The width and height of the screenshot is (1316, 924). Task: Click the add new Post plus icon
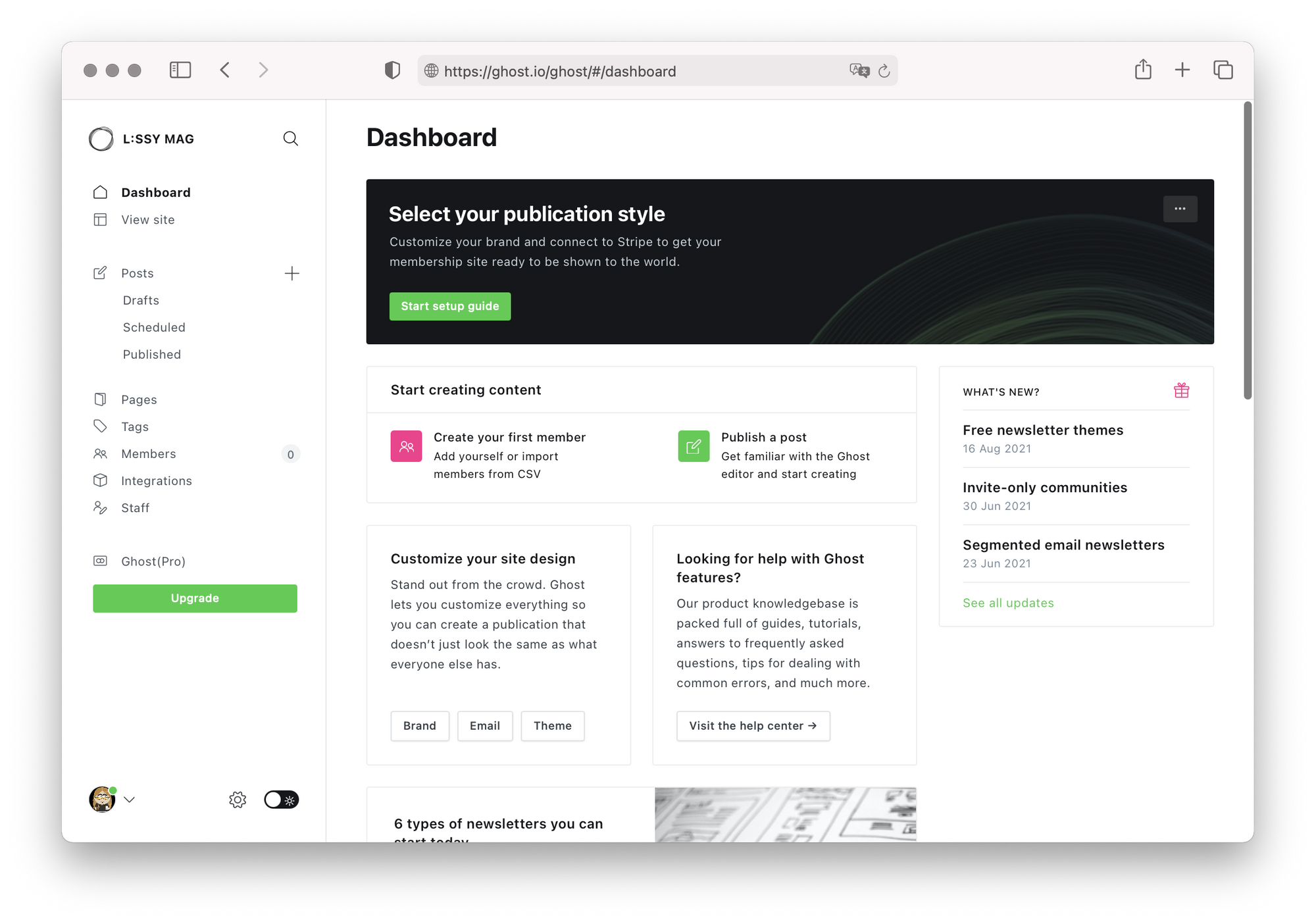291,273
